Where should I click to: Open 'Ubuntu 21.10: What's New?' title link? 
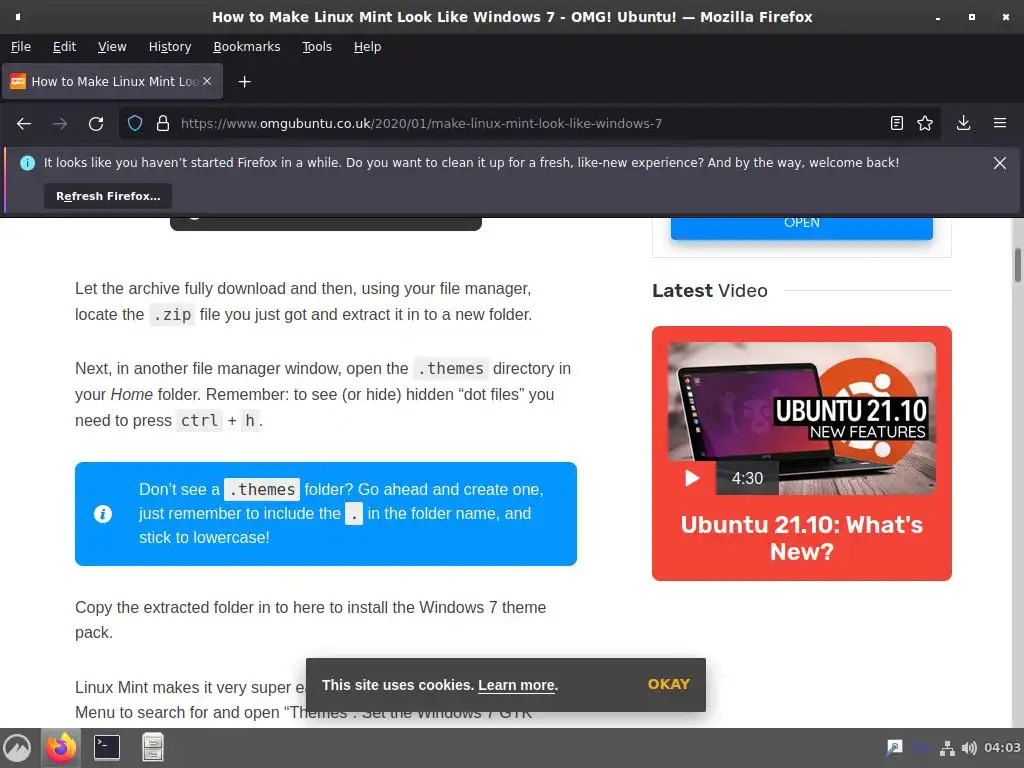tap(801, 538)
